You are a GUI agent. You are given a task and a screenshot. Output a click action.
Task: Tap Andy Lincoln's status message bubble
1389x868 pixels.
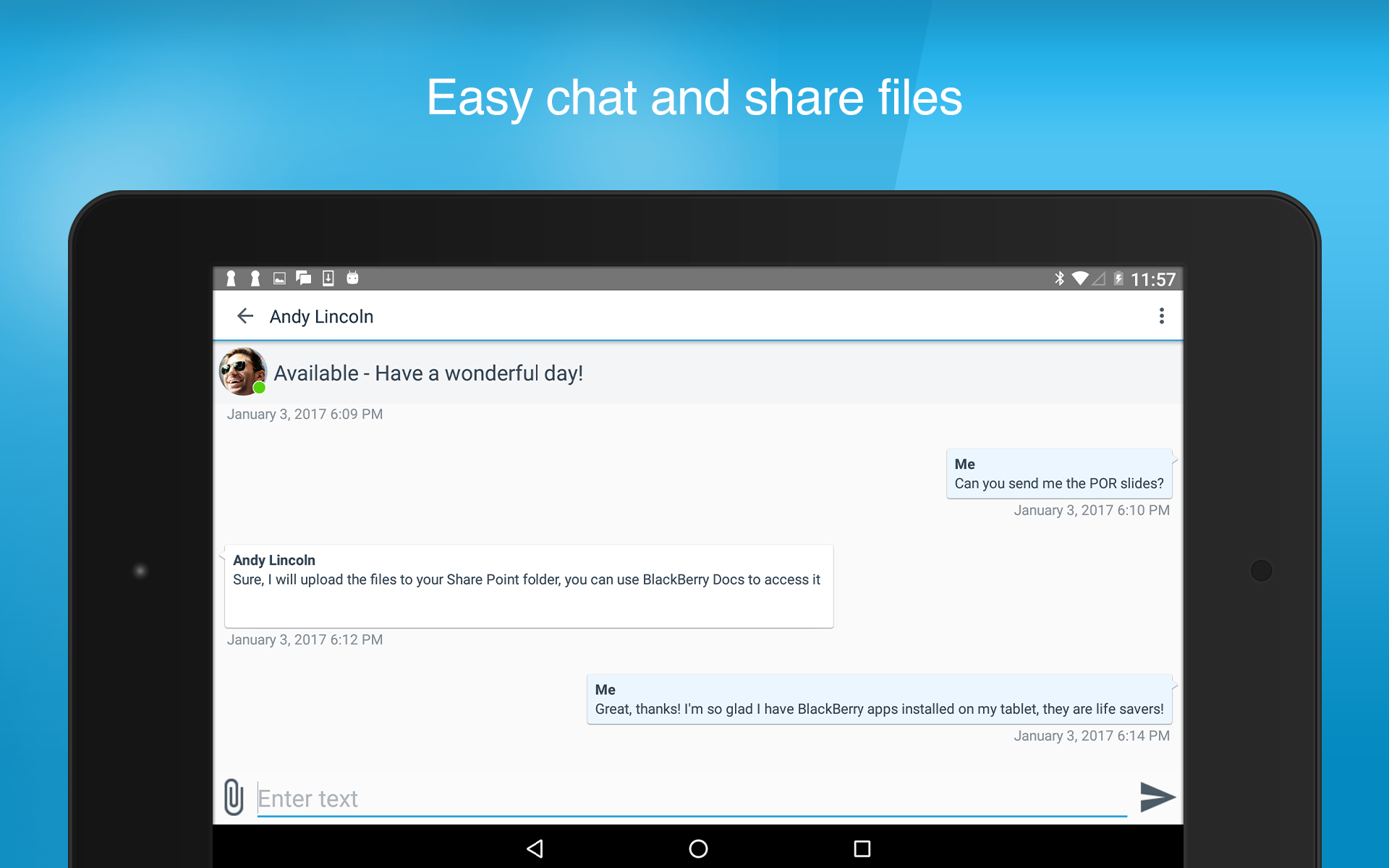click(x=428, y=373)
